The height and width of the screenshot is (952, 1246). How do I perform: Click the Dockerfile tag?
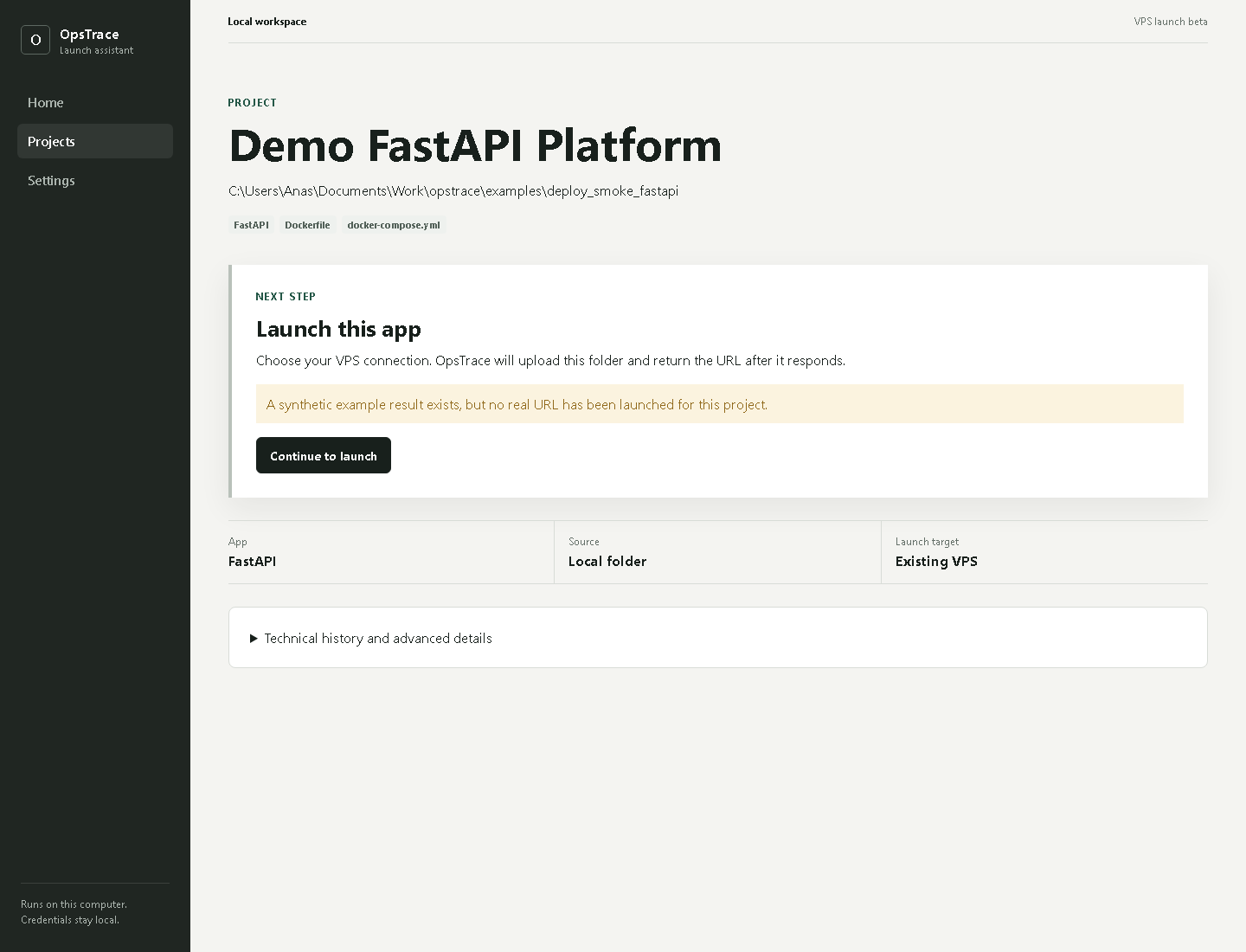coord(307,225)
